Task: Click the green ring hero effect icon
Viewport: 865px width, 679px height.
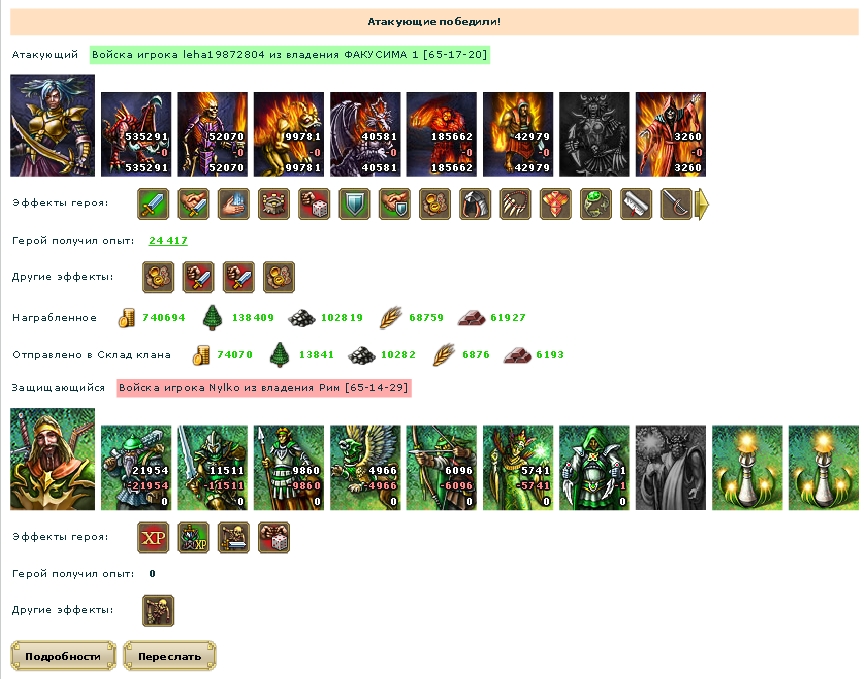Action: (x=596, y=204)
